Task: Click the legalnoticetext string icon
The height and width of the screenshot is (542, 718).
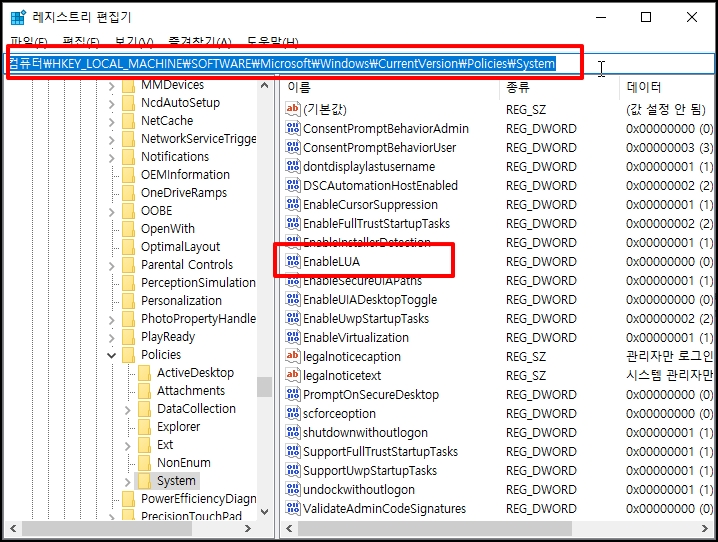Action: click(x=293, y=375)
